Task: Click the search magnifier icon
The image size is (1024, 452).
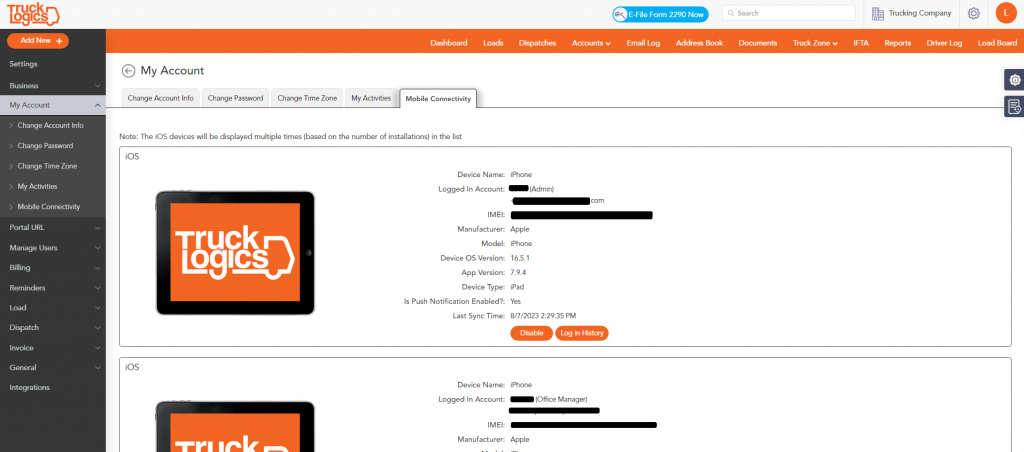Action: [731, 13]
